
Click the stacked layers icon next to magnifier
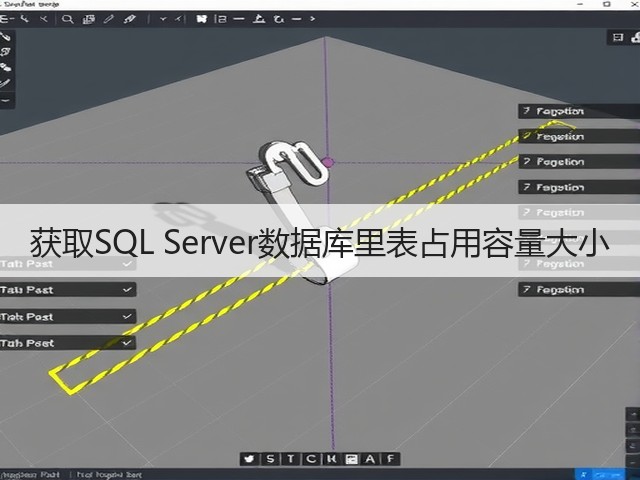[89, 19]
